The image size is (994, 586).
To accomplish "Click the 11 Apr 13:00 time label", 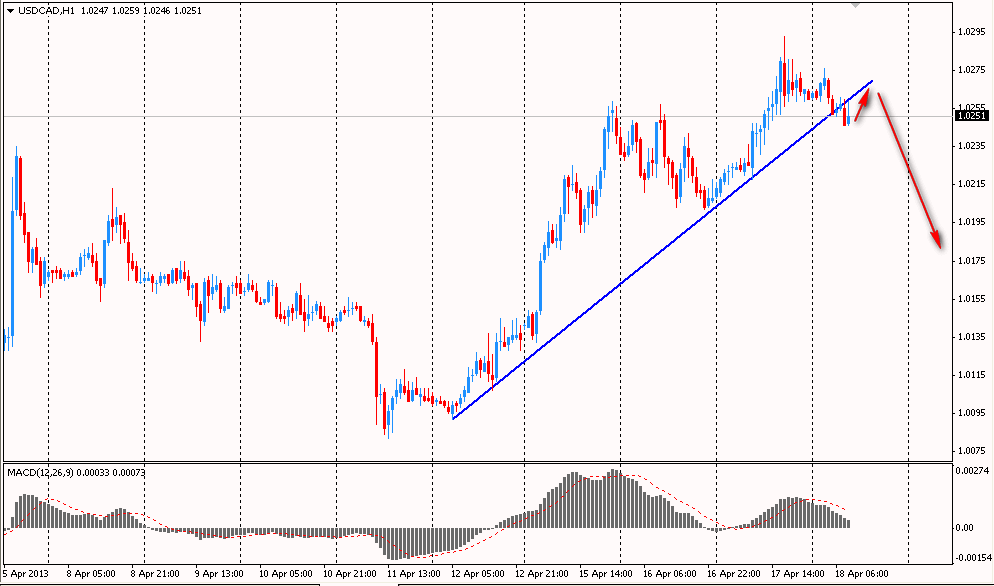I will tap(414, 574).
